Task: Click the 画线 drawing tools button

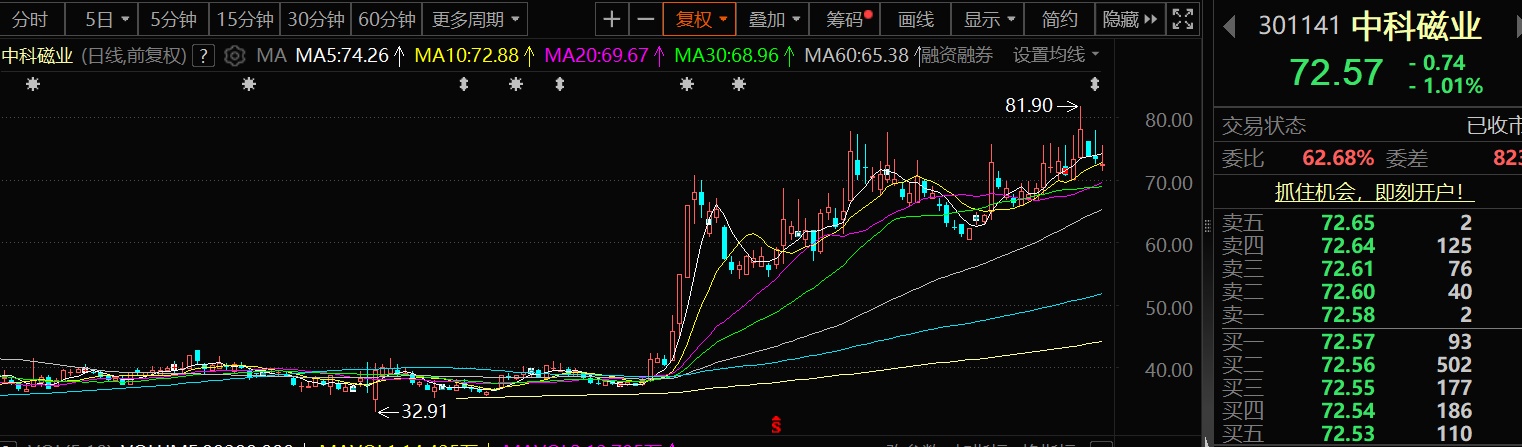Action: (x=915, y=18)
